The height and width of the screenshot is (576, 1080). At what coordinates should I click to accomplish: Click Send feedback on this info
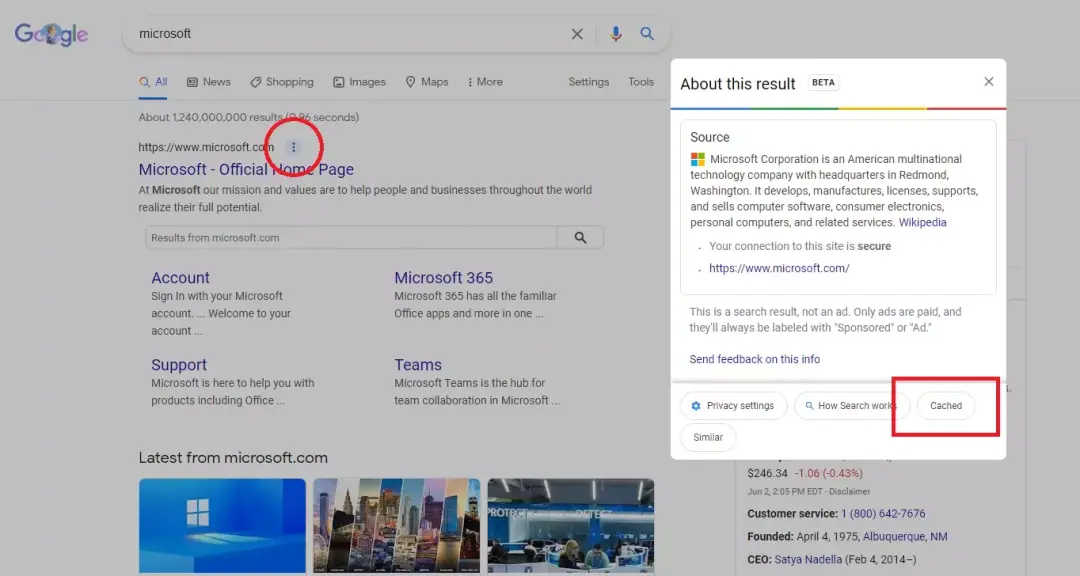[755, 359]
